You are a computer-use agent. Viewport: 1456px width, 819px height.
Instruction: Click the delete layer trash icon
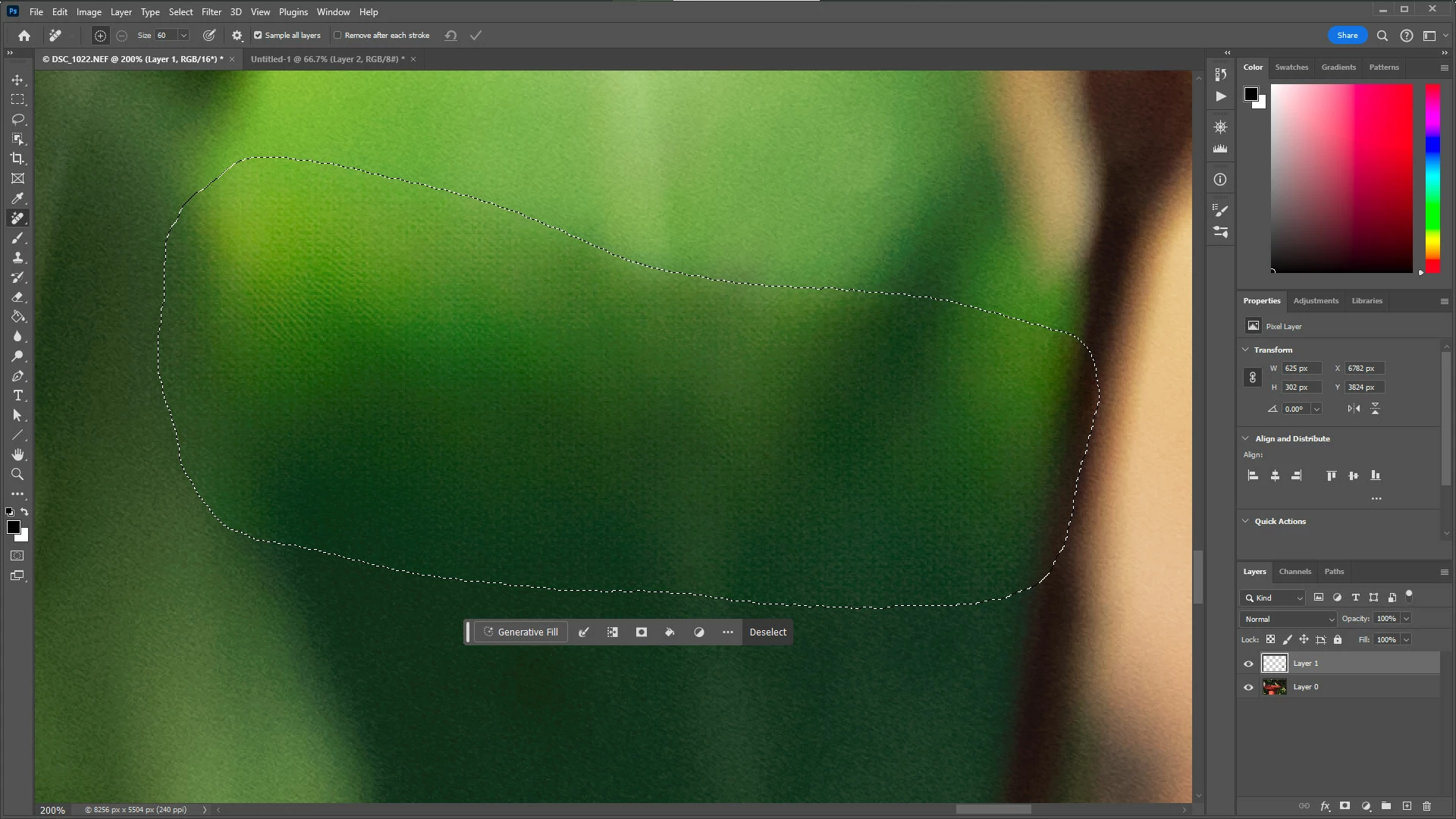click(x=1426, y=806)
